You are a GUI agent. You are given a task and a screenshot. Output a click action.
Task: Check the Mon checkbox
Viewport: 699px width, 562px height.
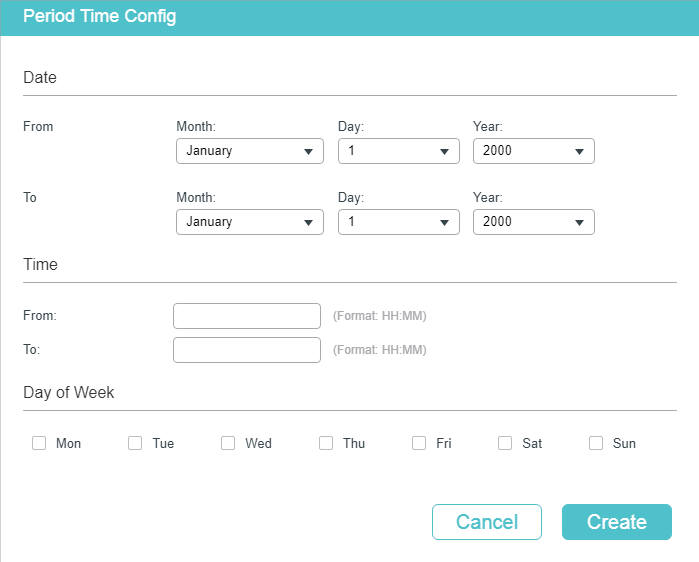pos(39,443)
